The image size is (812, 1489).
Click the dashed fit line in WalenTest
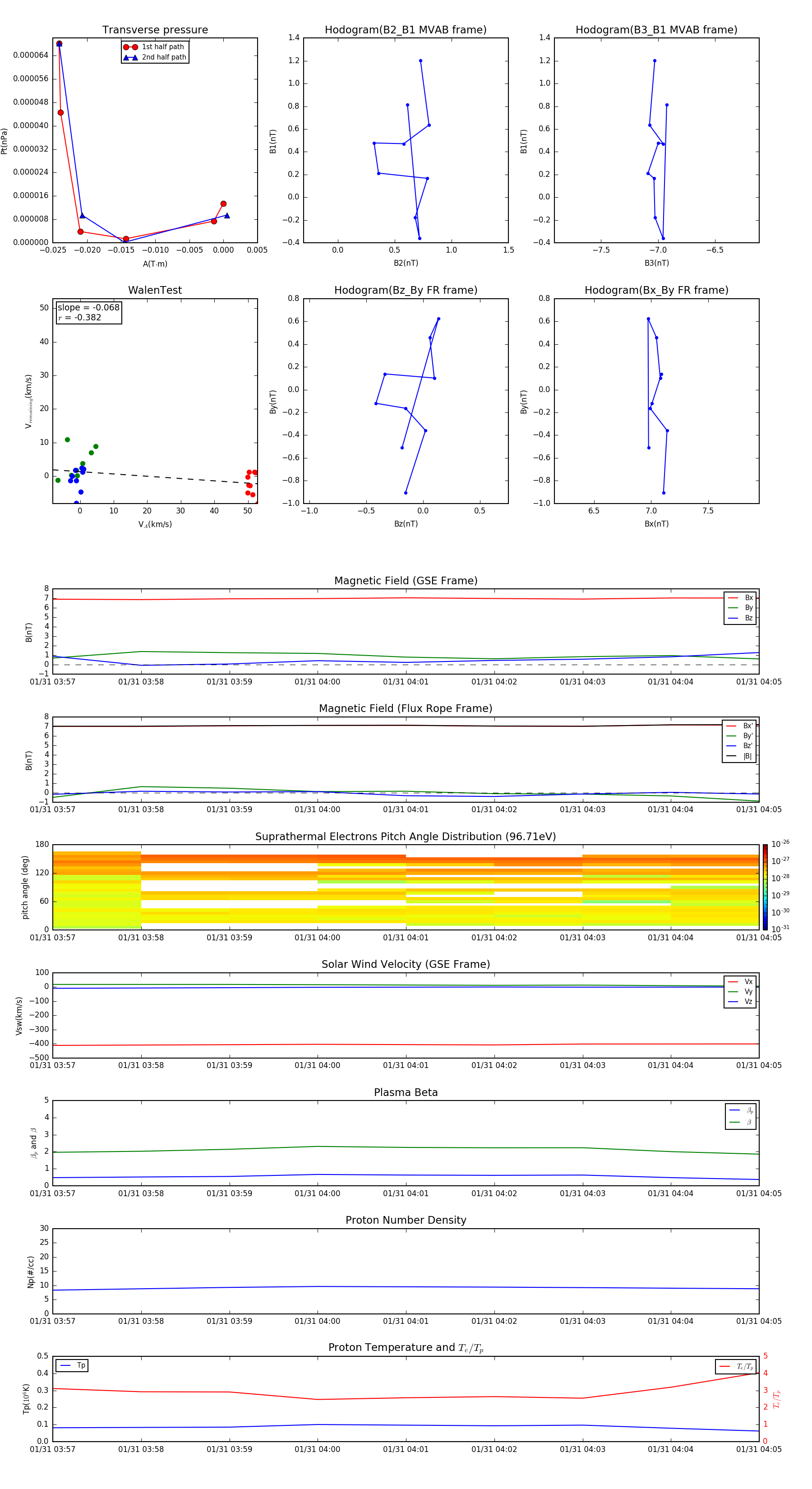[155, 477]
